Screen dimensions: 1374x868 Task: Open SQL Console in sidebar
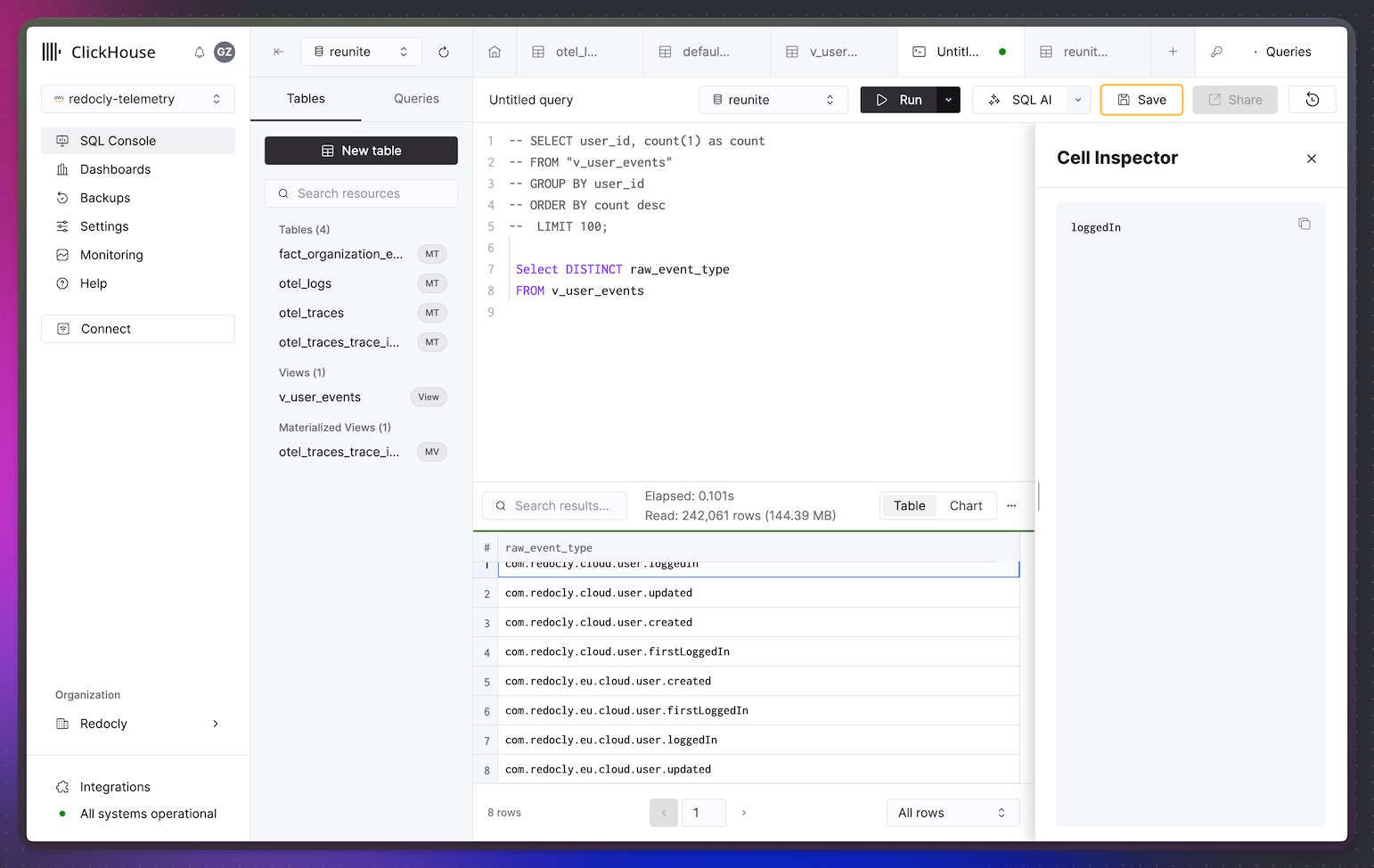point(138,141)
